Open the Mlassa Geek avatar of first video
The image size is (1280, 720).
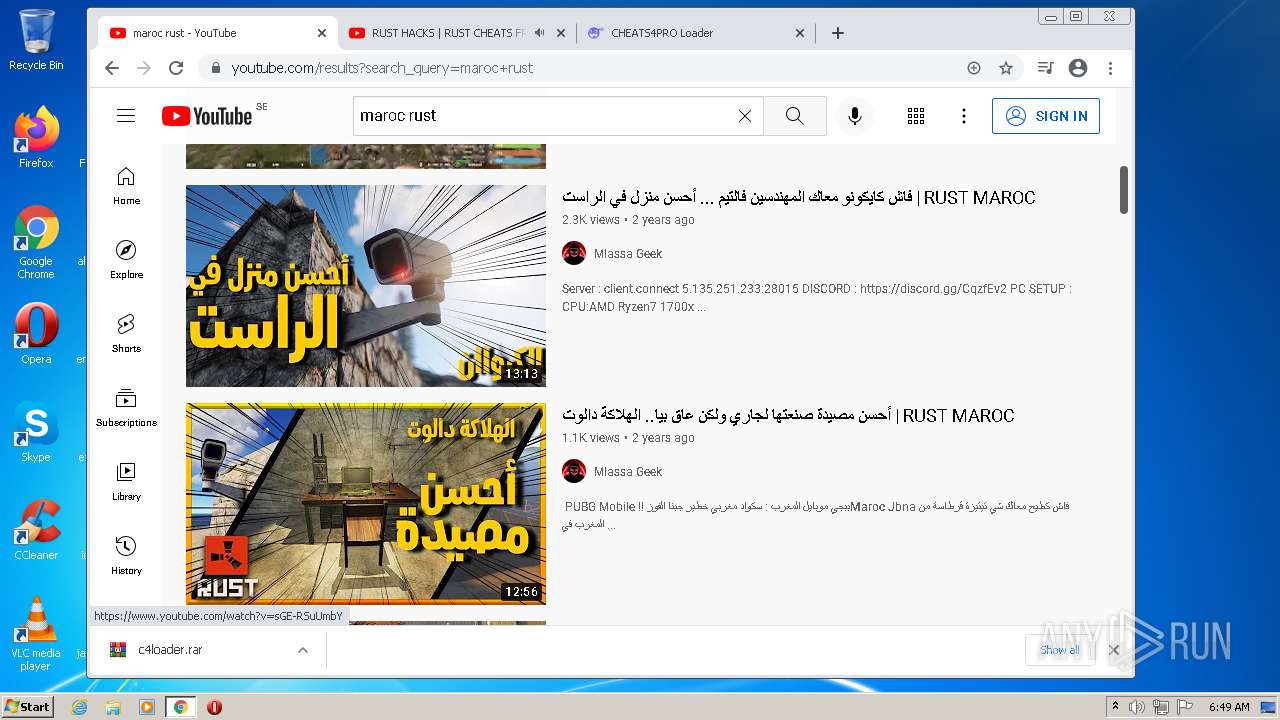574,253
